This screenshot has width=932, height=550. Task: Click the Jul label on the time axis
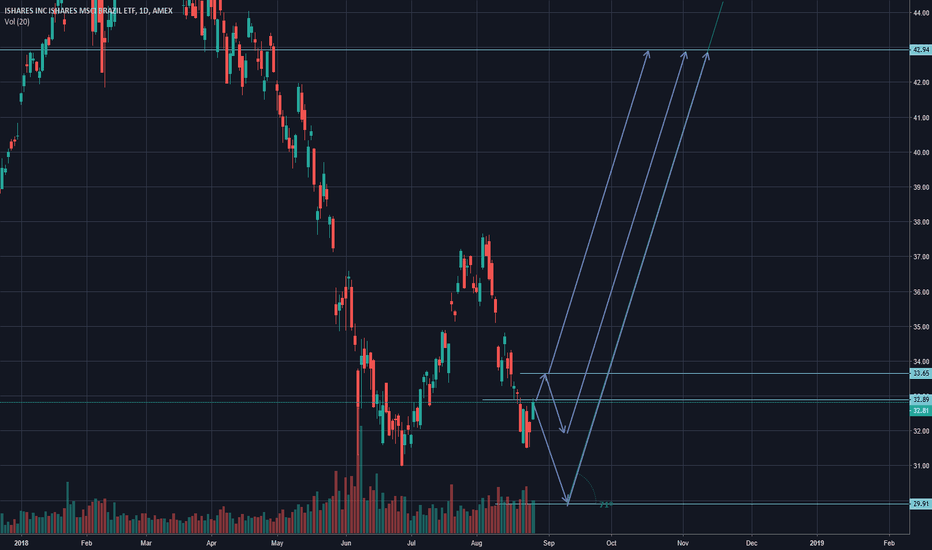[411, 543]
